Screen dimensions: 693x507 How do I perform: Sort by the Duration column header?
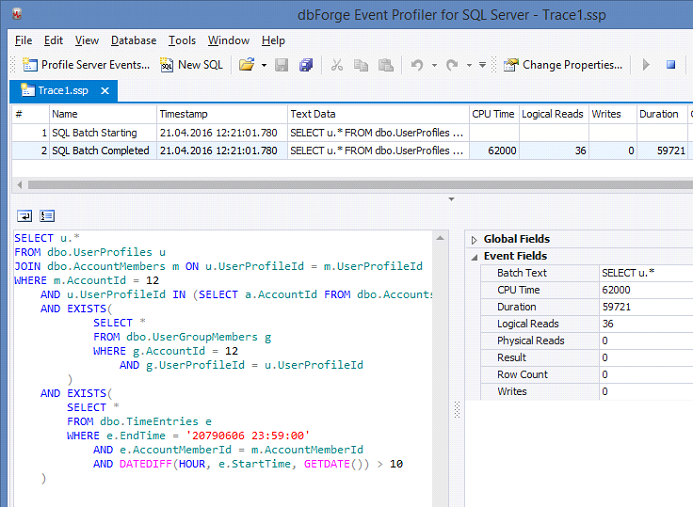pos(662,114)
